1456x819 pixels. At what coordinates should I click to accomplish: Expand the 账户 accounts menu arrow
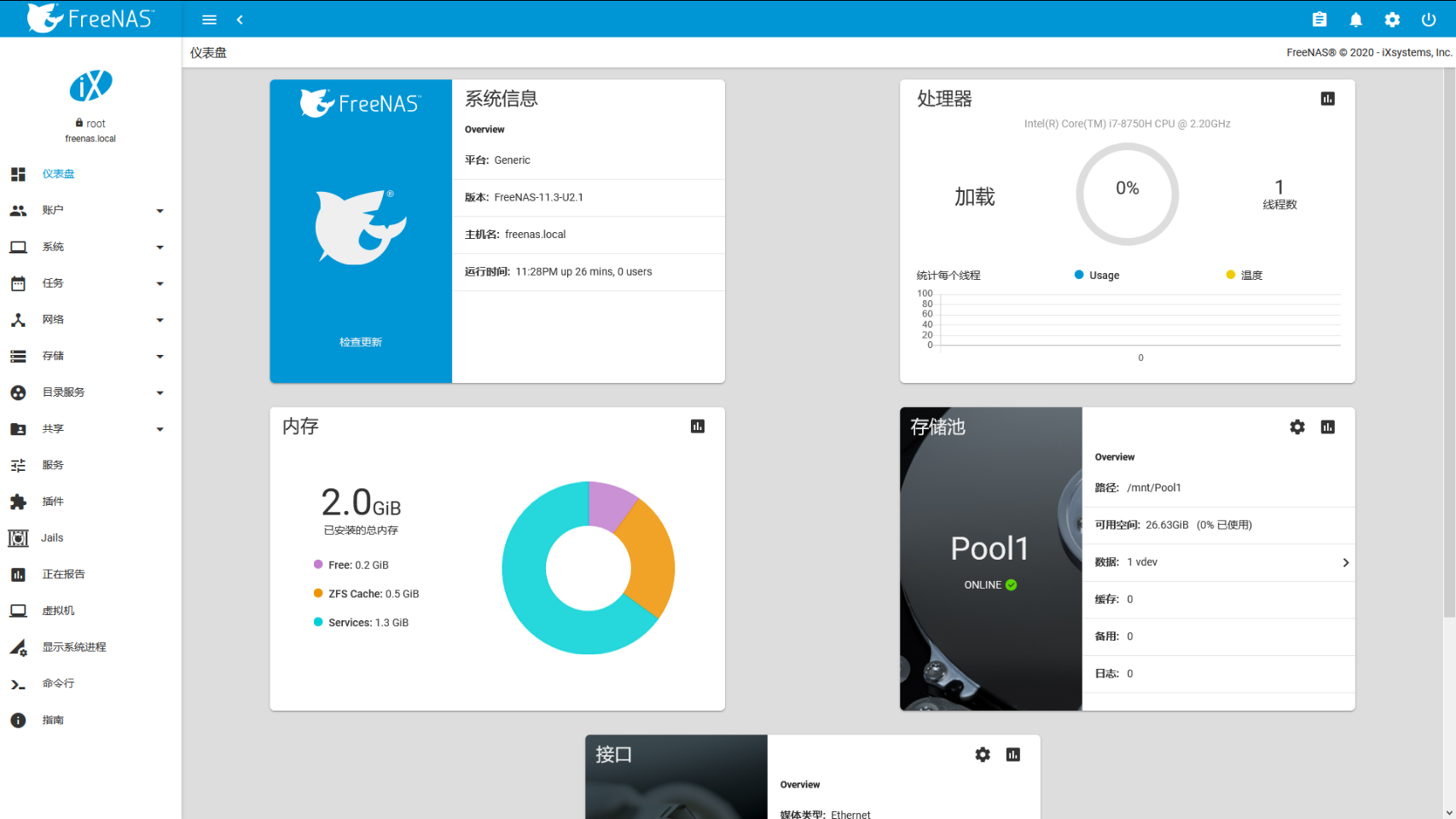(x=160, y=211)
